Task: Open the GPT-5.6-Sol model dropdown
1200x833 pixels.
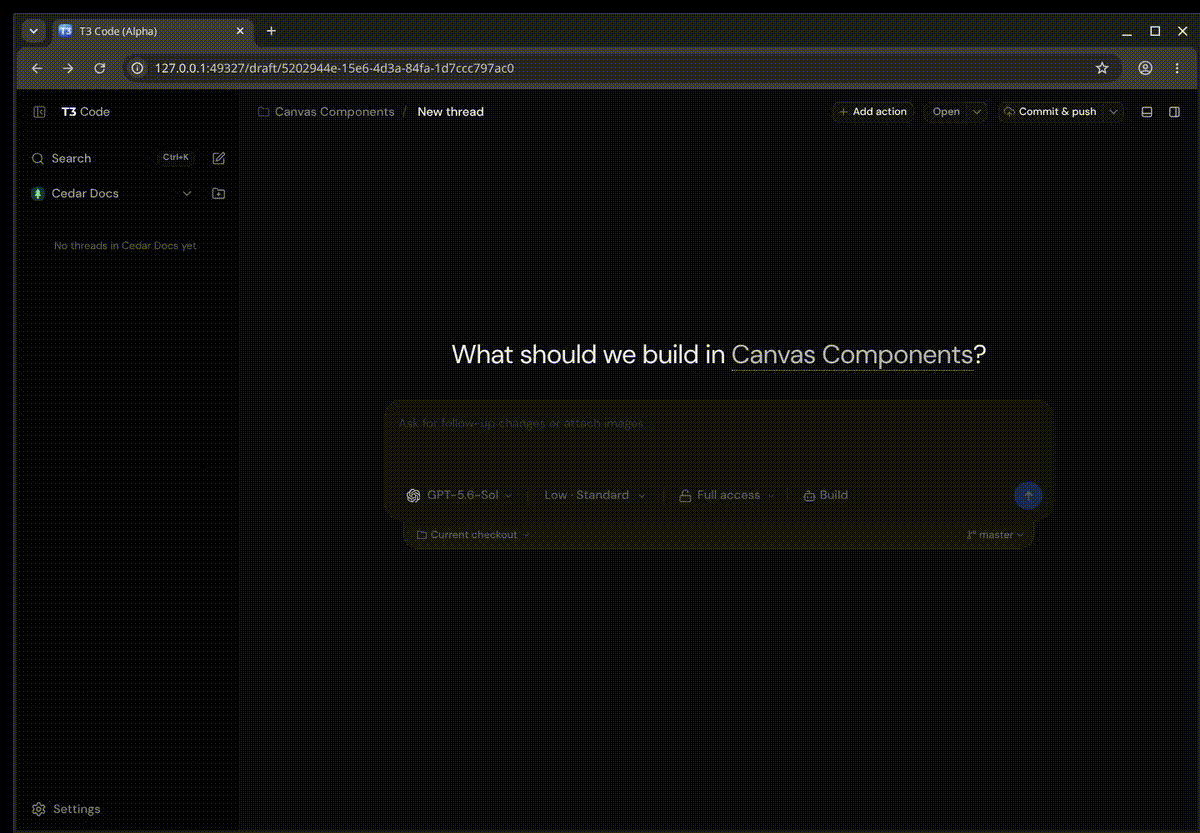Action: [460, 495]
